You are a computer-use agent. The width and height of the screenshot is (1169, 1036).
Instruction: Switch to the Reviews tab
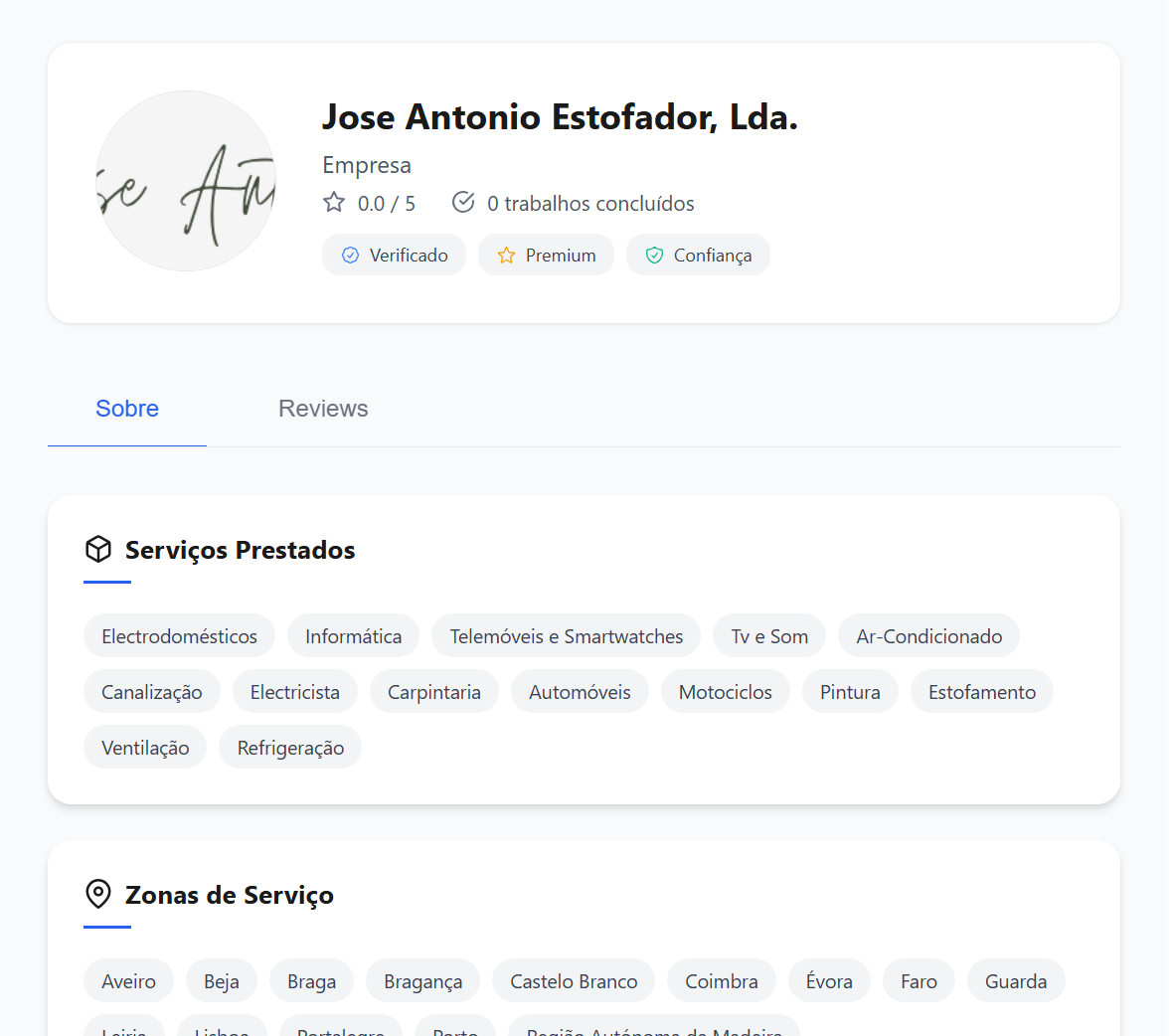[322, 408]
